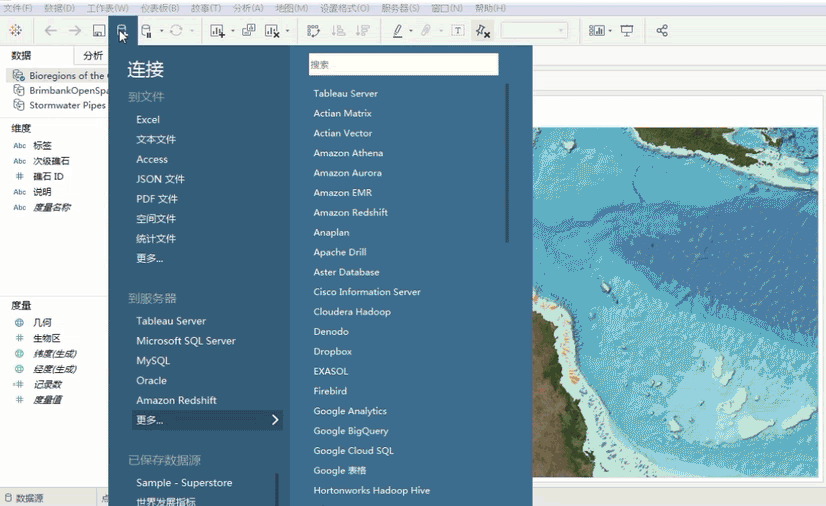Click the undo back arrow icon
826x506 pixels.
click(x=51, y=31)
